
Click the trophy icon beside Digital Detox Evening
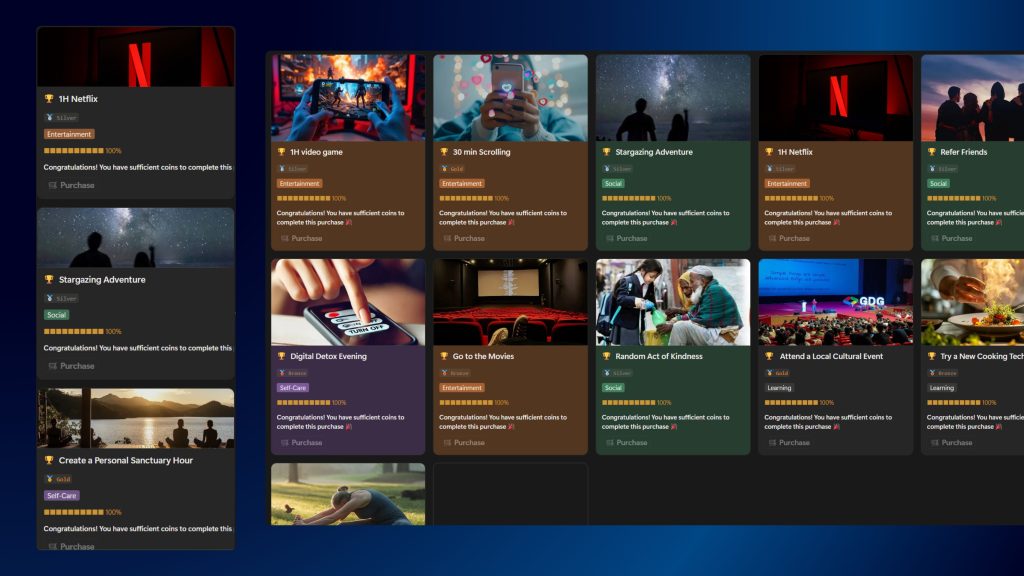pyautogui.click(x=282, y=356)
